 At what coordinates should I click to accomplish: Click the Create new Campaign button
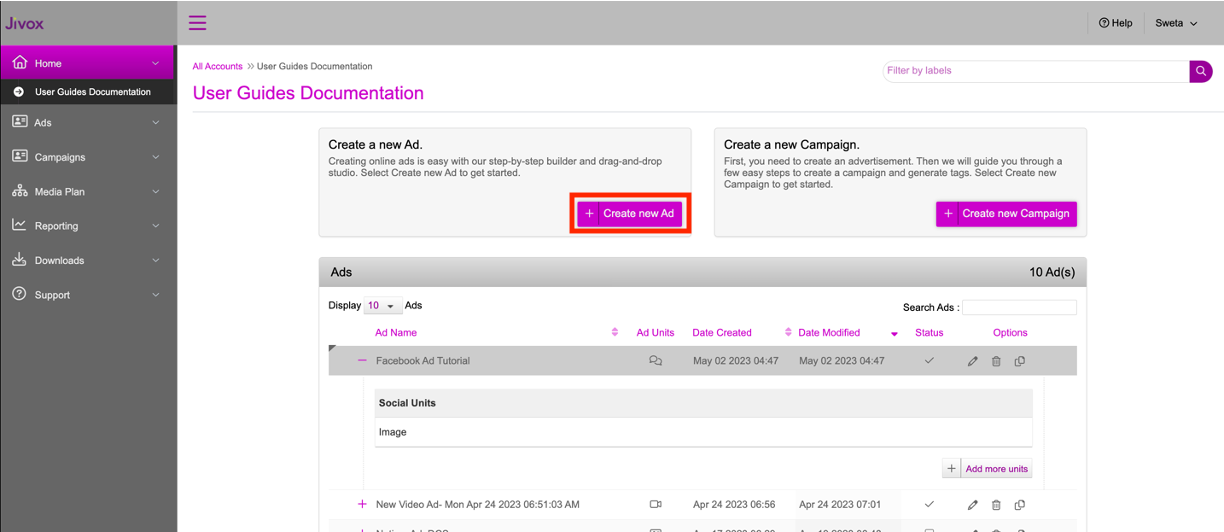(x=1006, y=213)
